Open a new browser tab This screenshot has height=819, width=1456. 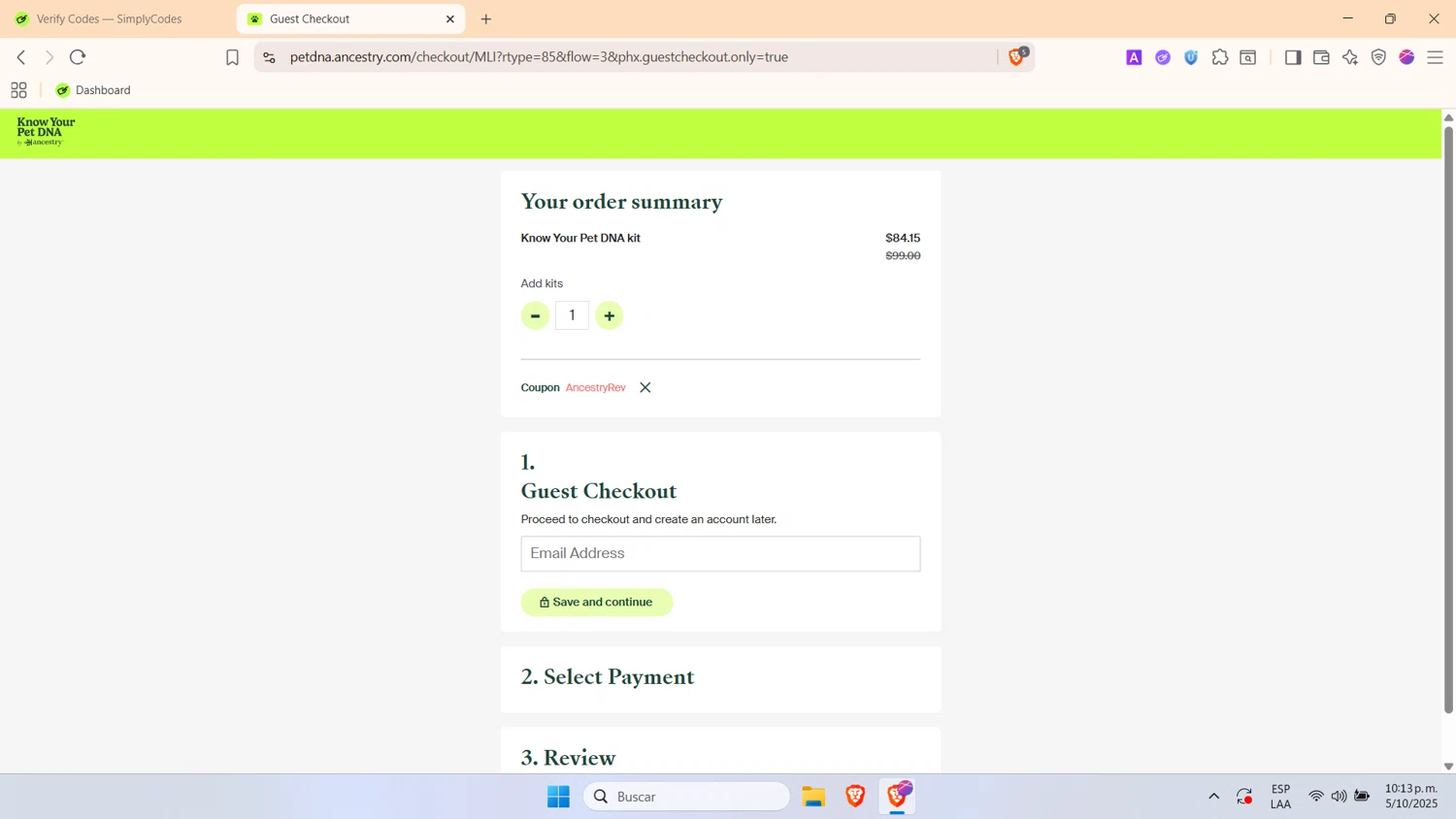click(486, 18)
